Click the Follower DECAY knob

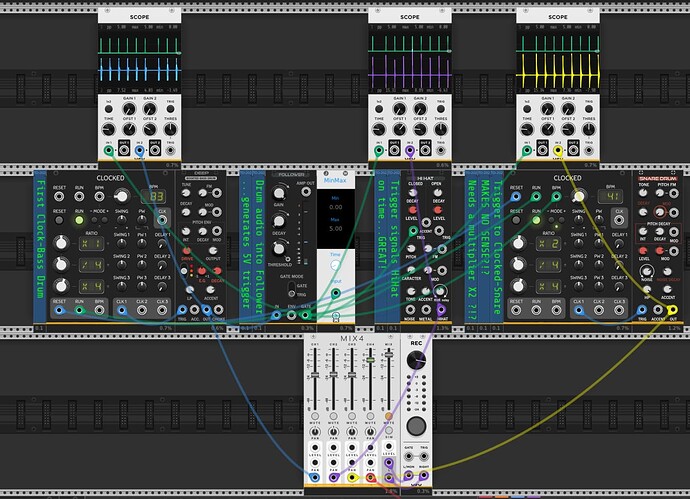[279, 220]
